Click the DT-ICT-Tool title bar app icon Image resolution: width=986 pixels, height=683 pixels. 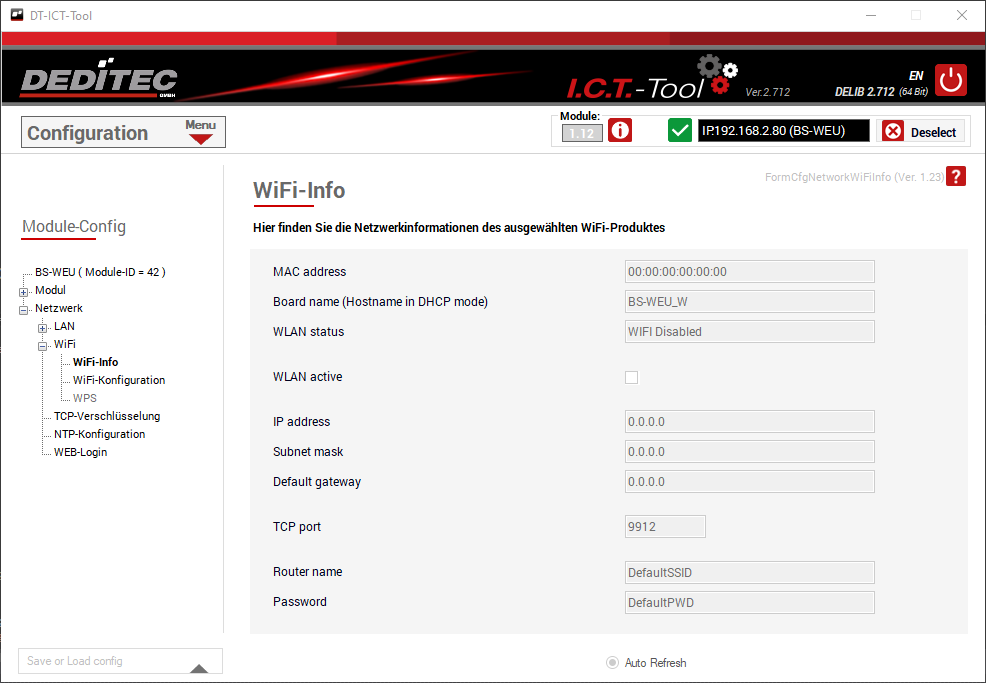click(16, 15)
